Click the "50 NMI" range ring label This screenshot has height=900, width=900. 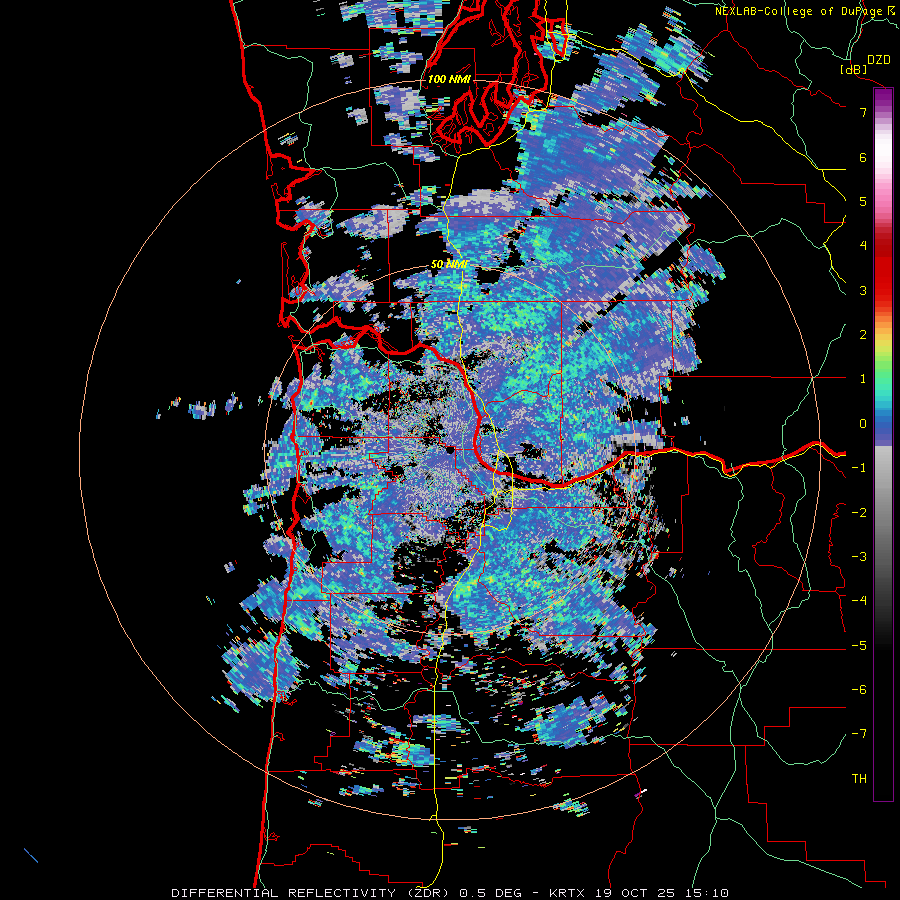pyautogui.click(x=449, y=265)
